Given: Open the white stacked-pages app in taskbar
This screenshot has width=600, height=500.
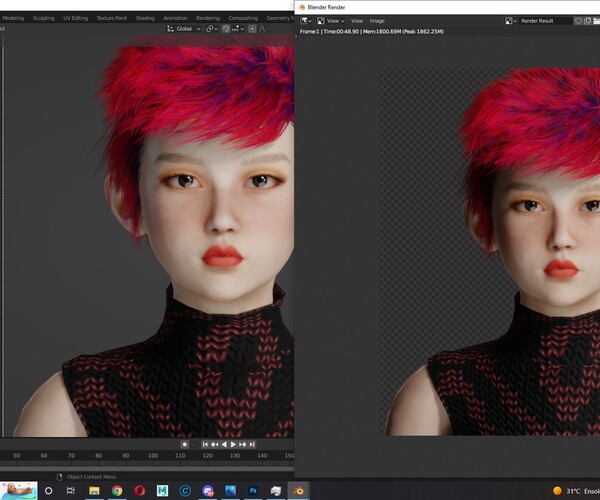Looking at the screenshot, I should pos(276,490).
